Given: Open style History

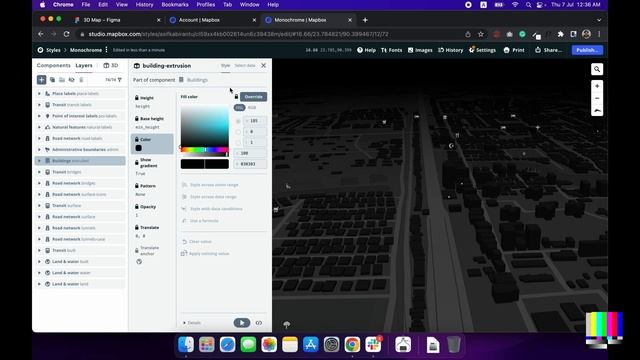Looking at the screenshot, I should (x=450, y=50).
